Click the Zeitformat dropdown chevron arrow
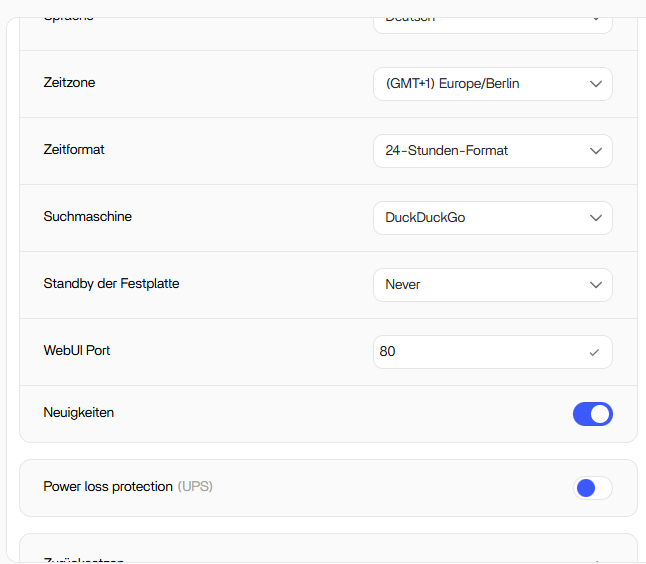Viewport: 646px width, 564px height. 596,151
